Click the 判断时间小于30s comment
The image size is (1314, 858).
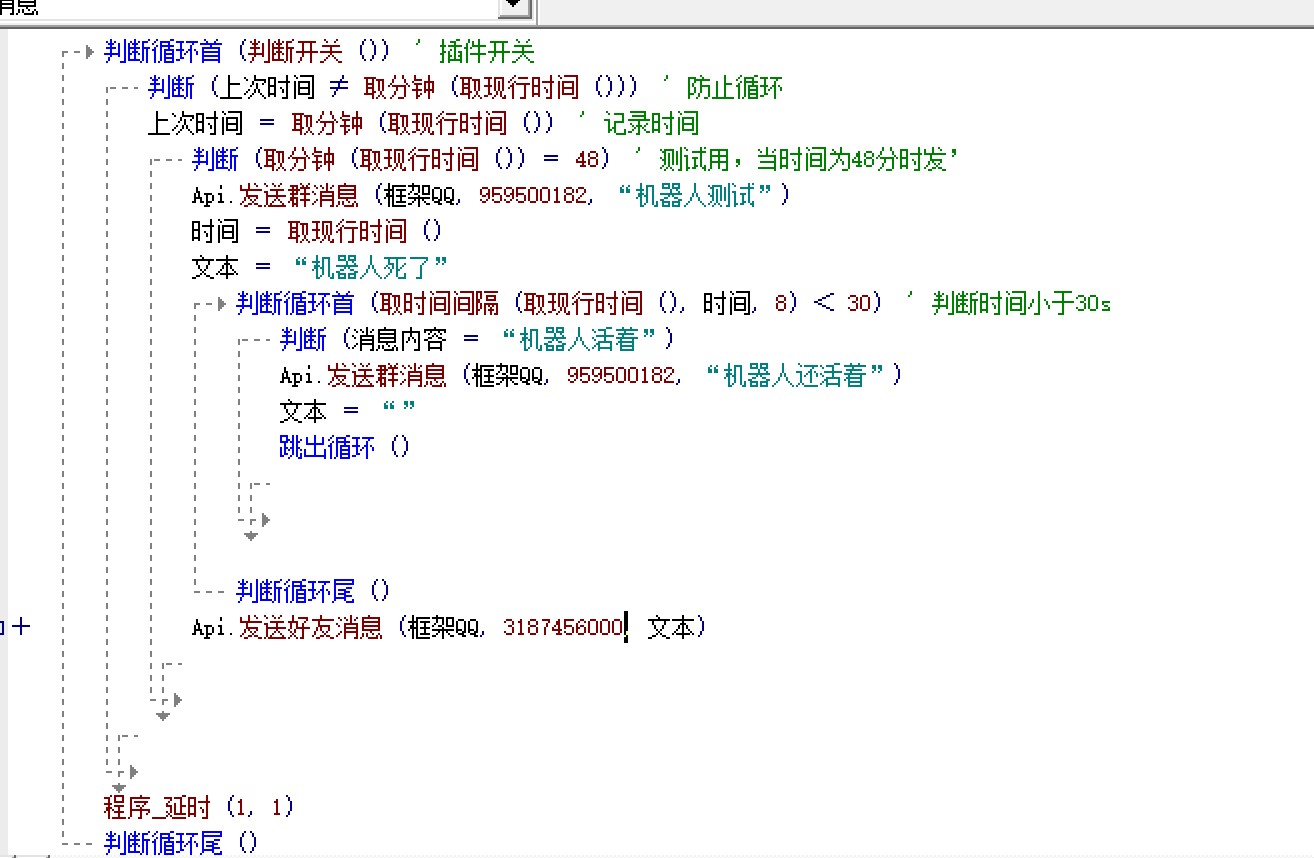tap(1020, 303)
